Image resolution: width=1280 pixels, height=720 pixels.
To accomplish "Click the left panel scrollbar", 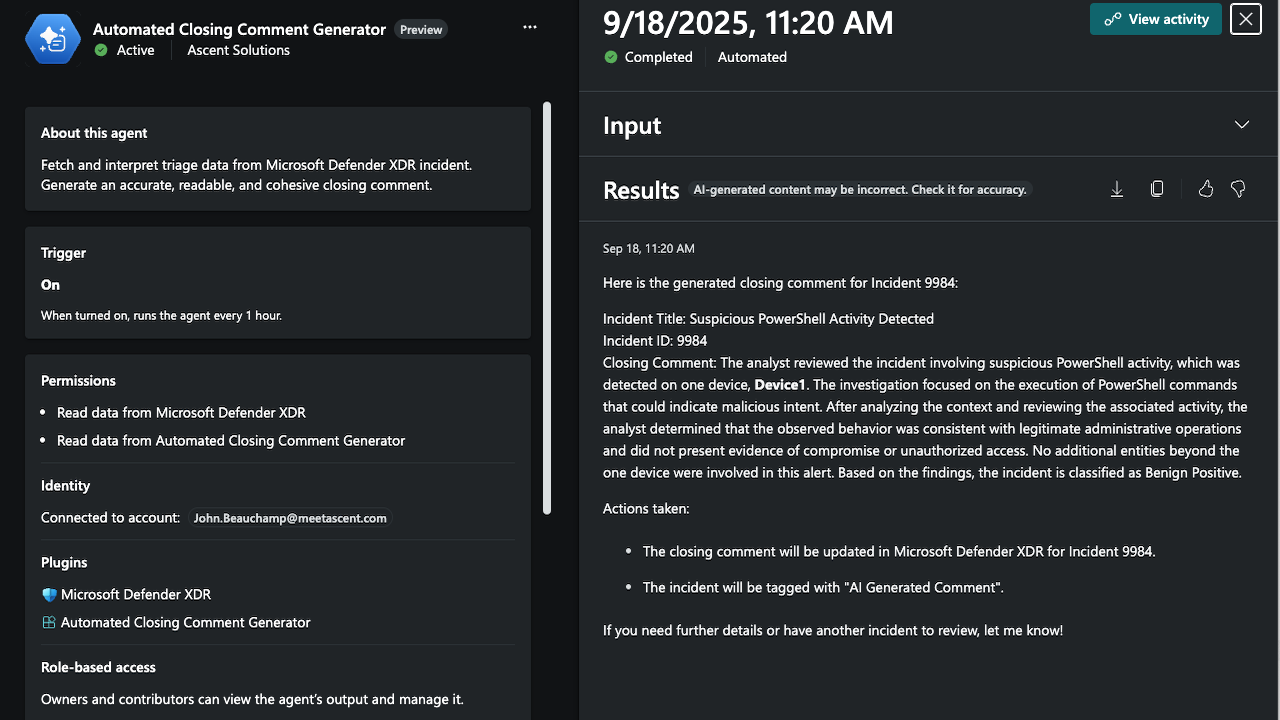I will pyautogui.click(x=547, y=308).
